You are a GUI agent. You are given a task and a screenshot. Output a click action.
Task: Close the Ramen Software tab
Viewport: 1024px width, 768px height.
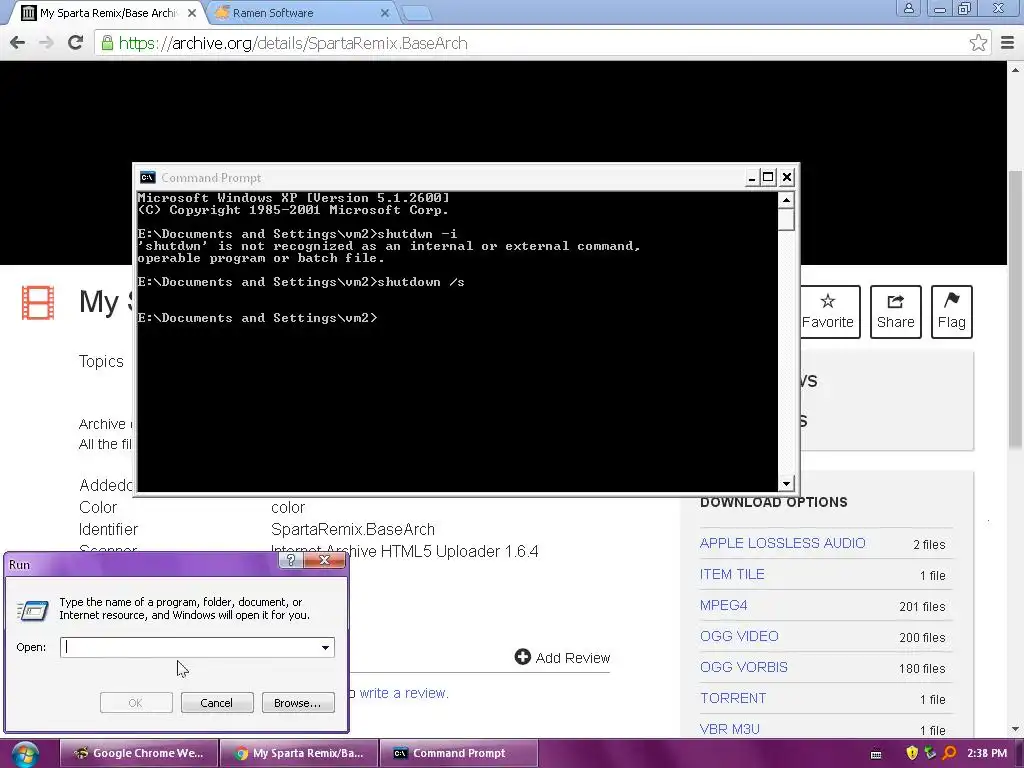click(x=385, y=13)
